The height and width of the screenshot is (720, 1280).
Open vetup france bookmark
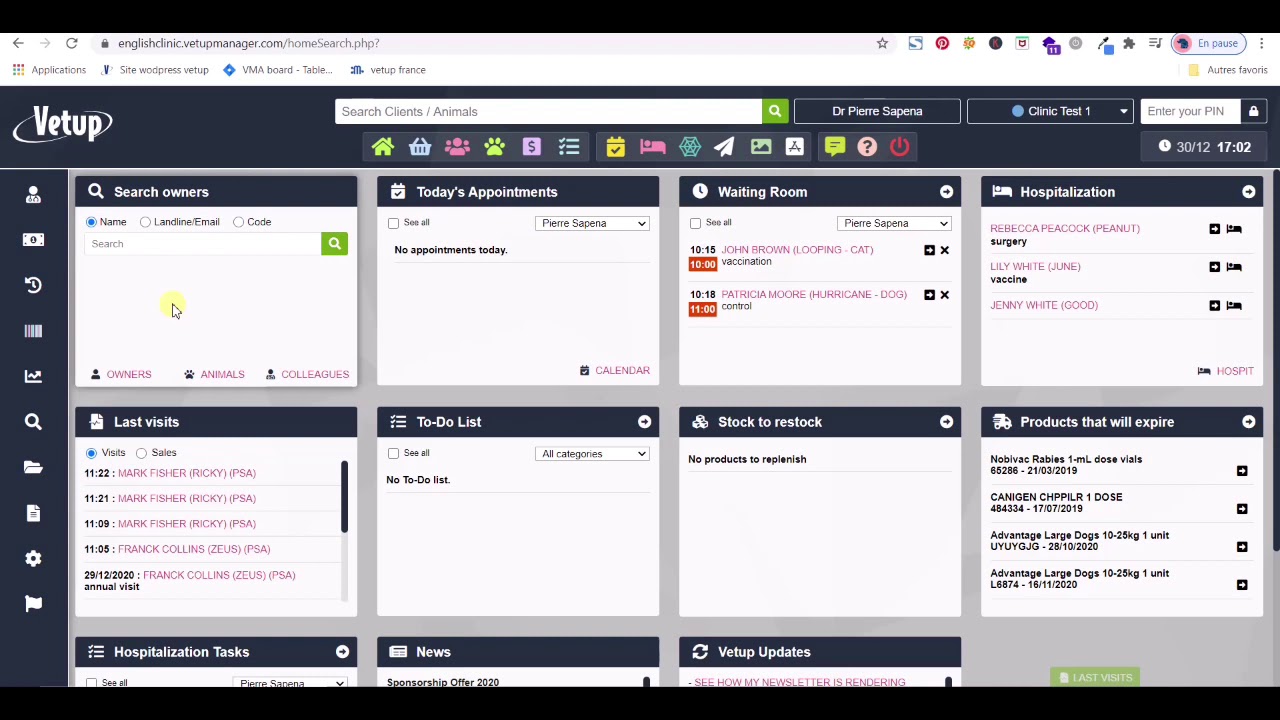point(388,70)
